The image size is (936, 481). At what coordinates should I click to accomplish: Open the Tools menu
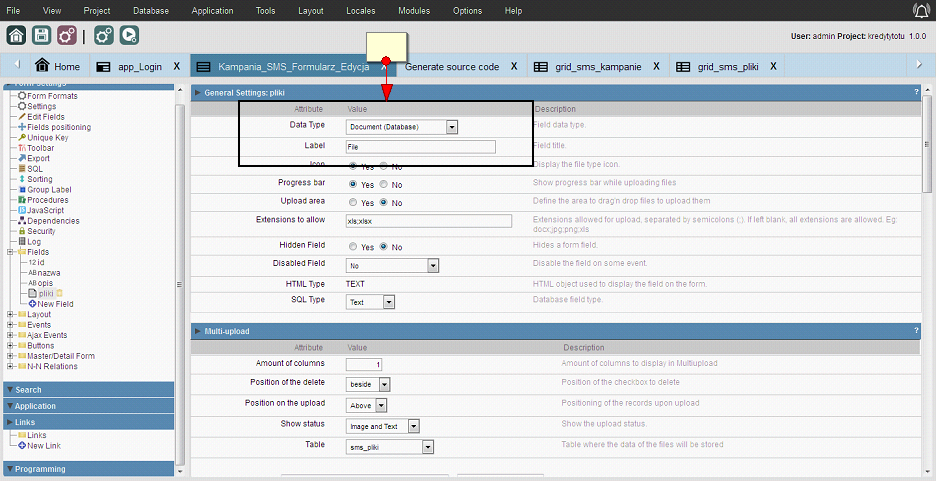point(266,11)
